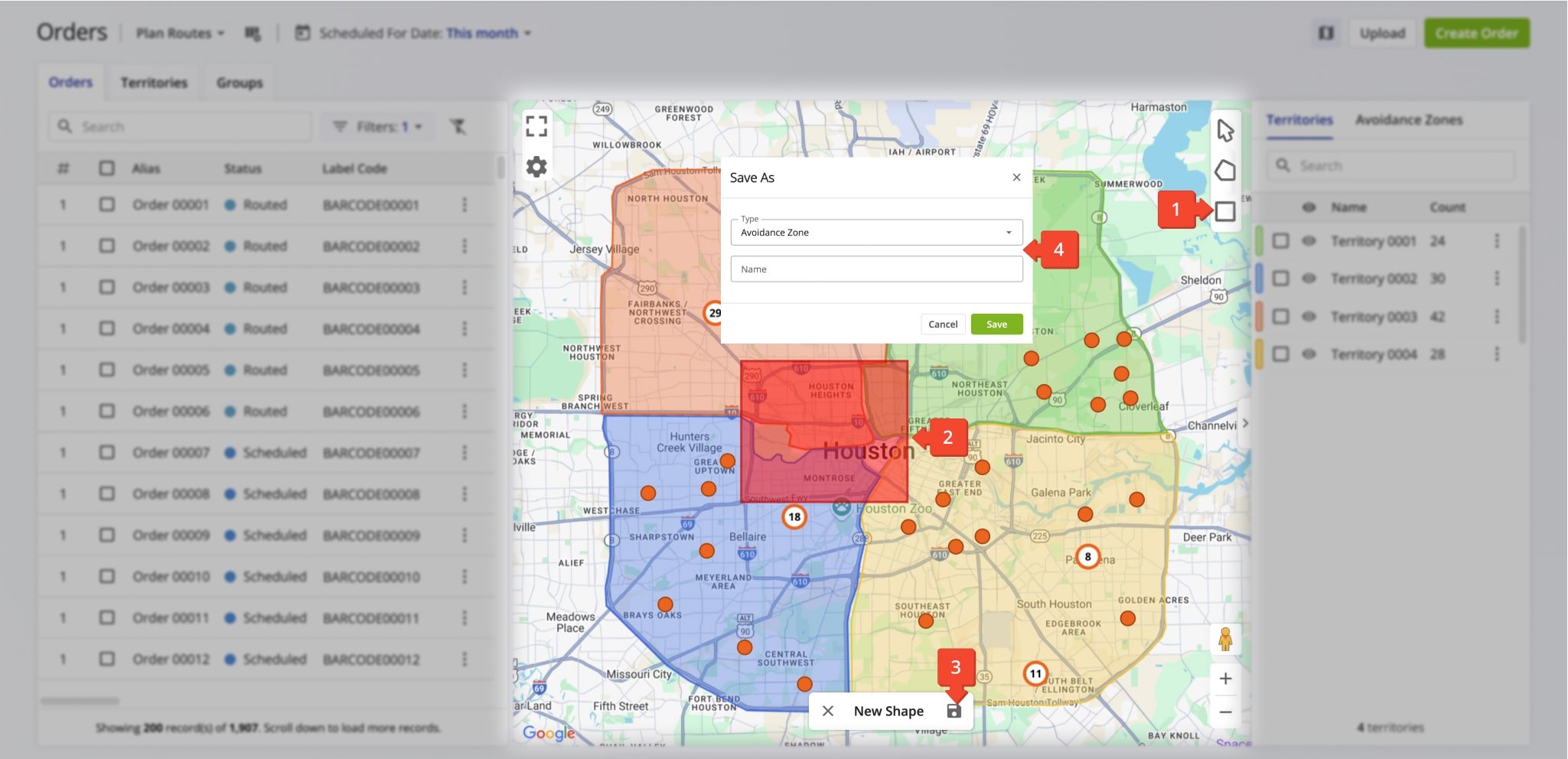Click the Count column header
The image size is (1568, 759).
pos(1447,207)
